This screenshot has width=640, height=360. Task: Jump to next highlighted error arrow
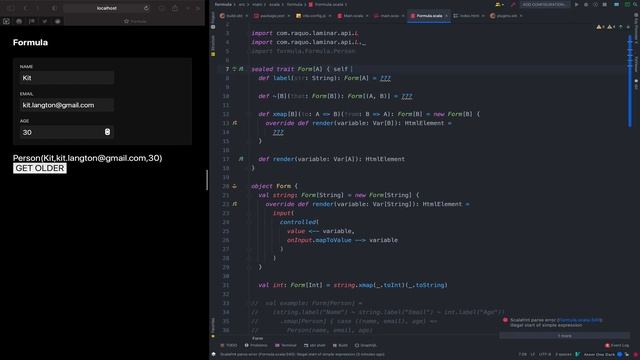(628, 27)
